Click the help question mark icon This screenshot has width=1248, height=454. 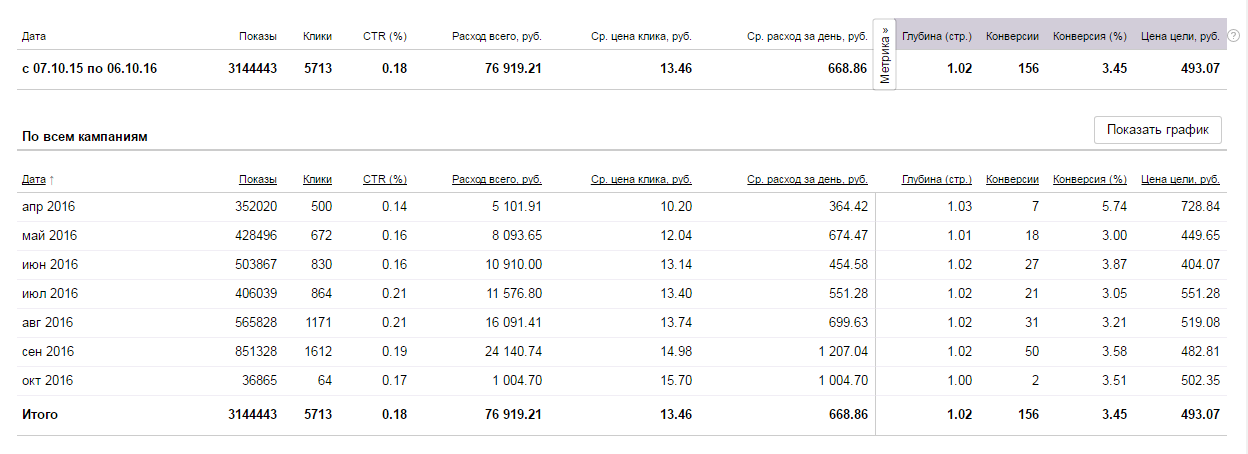[1233, 36]
